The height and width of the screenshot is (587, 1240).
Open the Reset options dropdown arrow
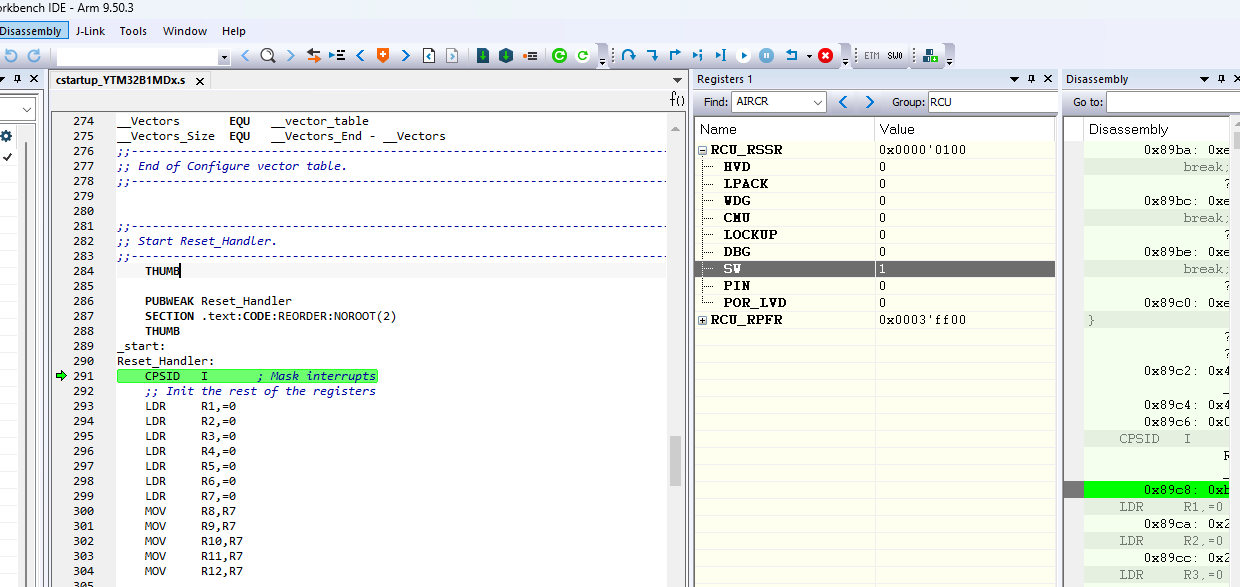point(809,57)
